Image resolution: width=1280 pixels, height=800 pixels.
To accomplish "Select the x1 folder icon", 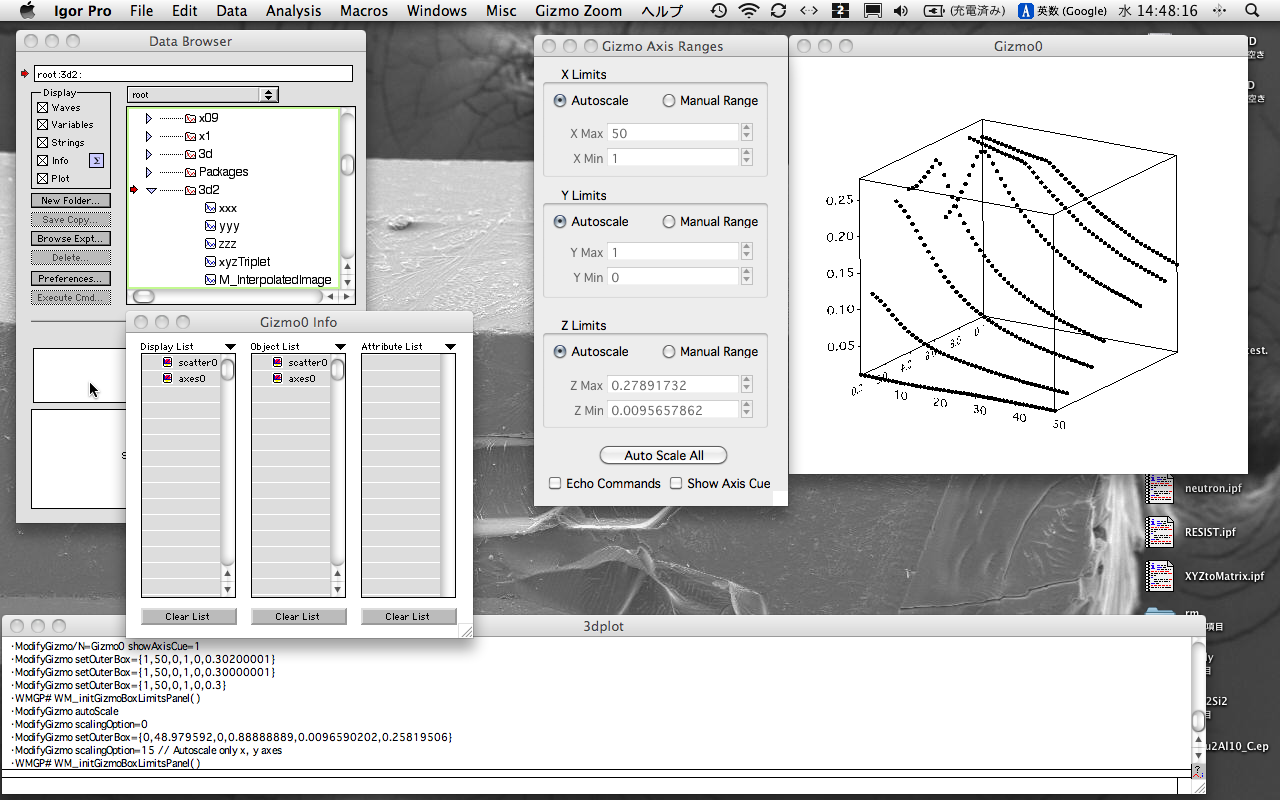I will 190,136.
